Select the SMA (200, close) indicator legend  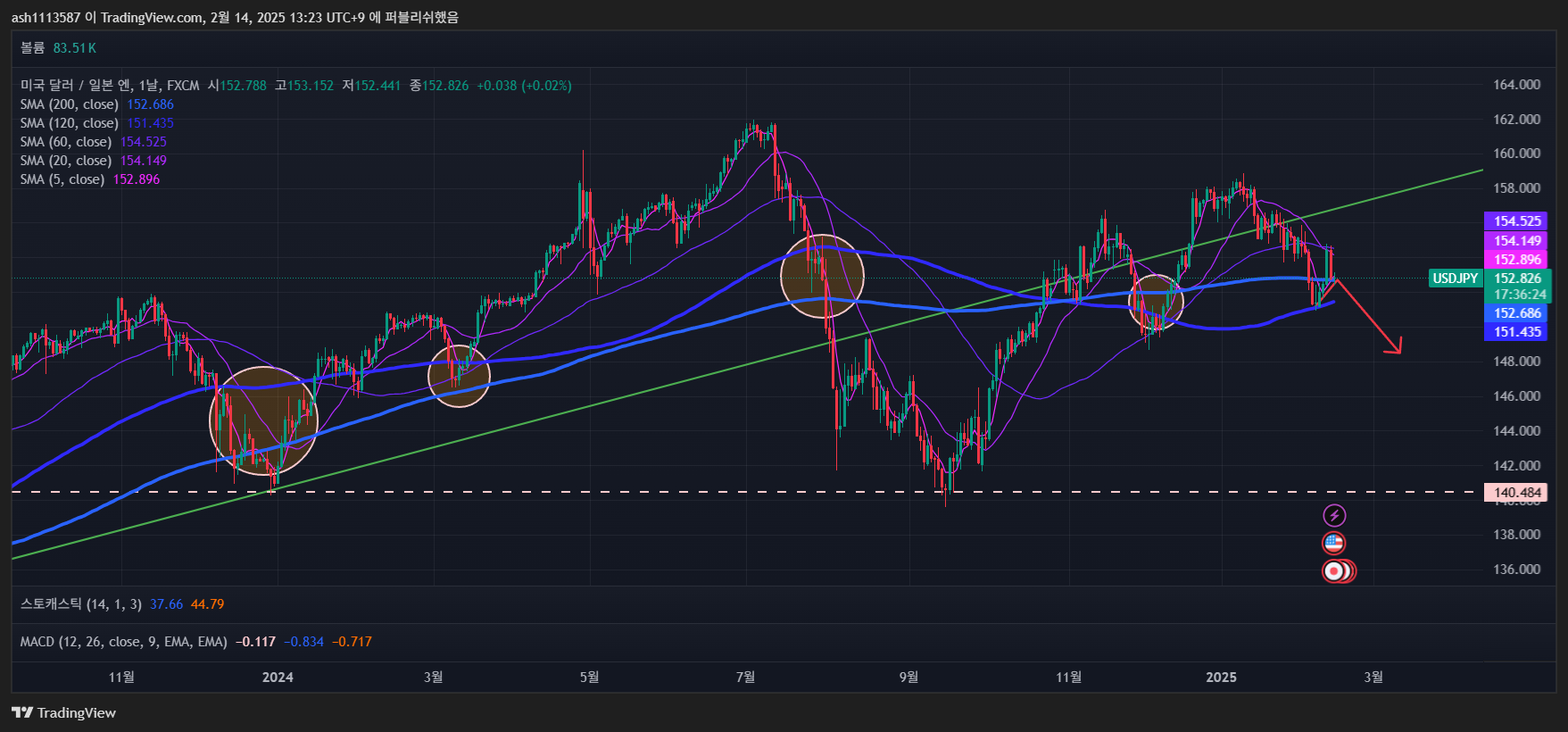tap(70, 104)
